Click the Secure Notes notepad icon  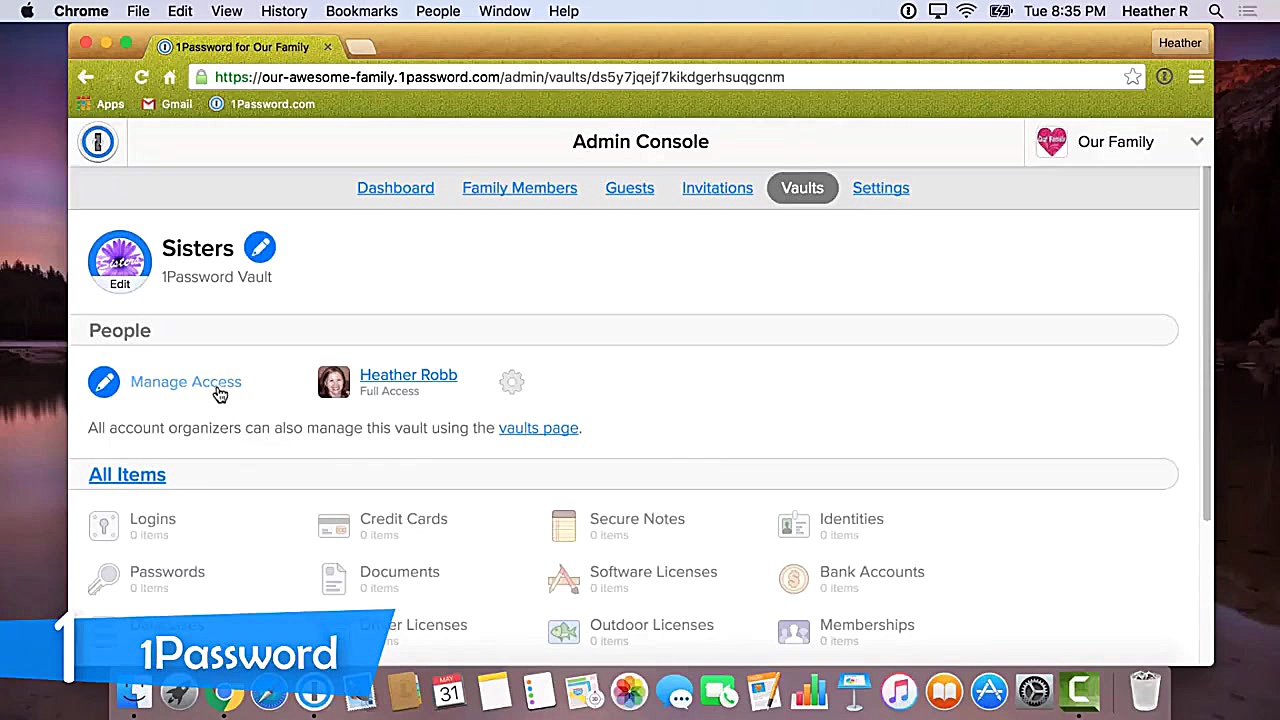(564, 525)
